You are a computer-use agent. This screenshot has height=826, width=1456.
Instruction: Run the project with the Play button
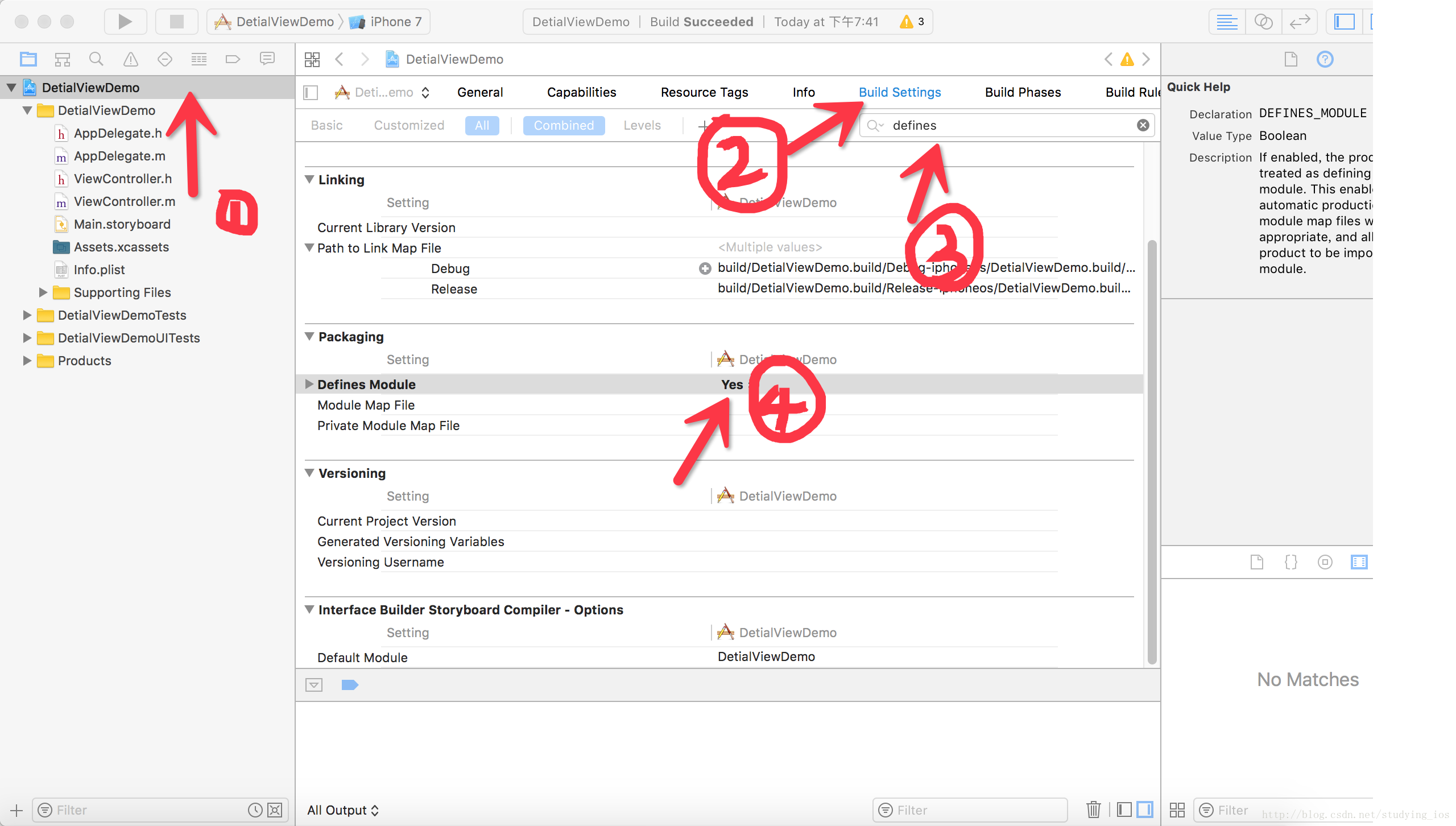pos(125,22)
